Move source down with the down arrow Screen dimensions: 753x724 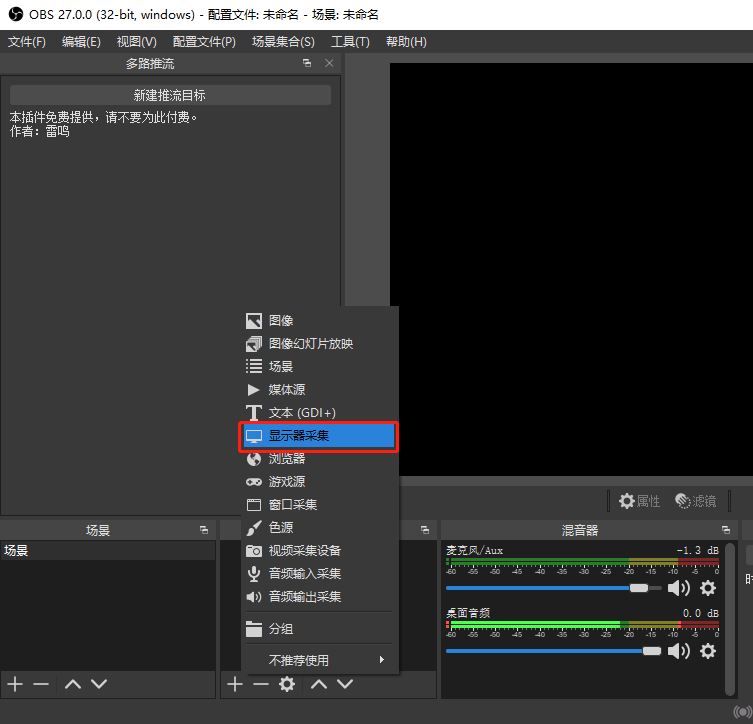[x=345, y=684]
